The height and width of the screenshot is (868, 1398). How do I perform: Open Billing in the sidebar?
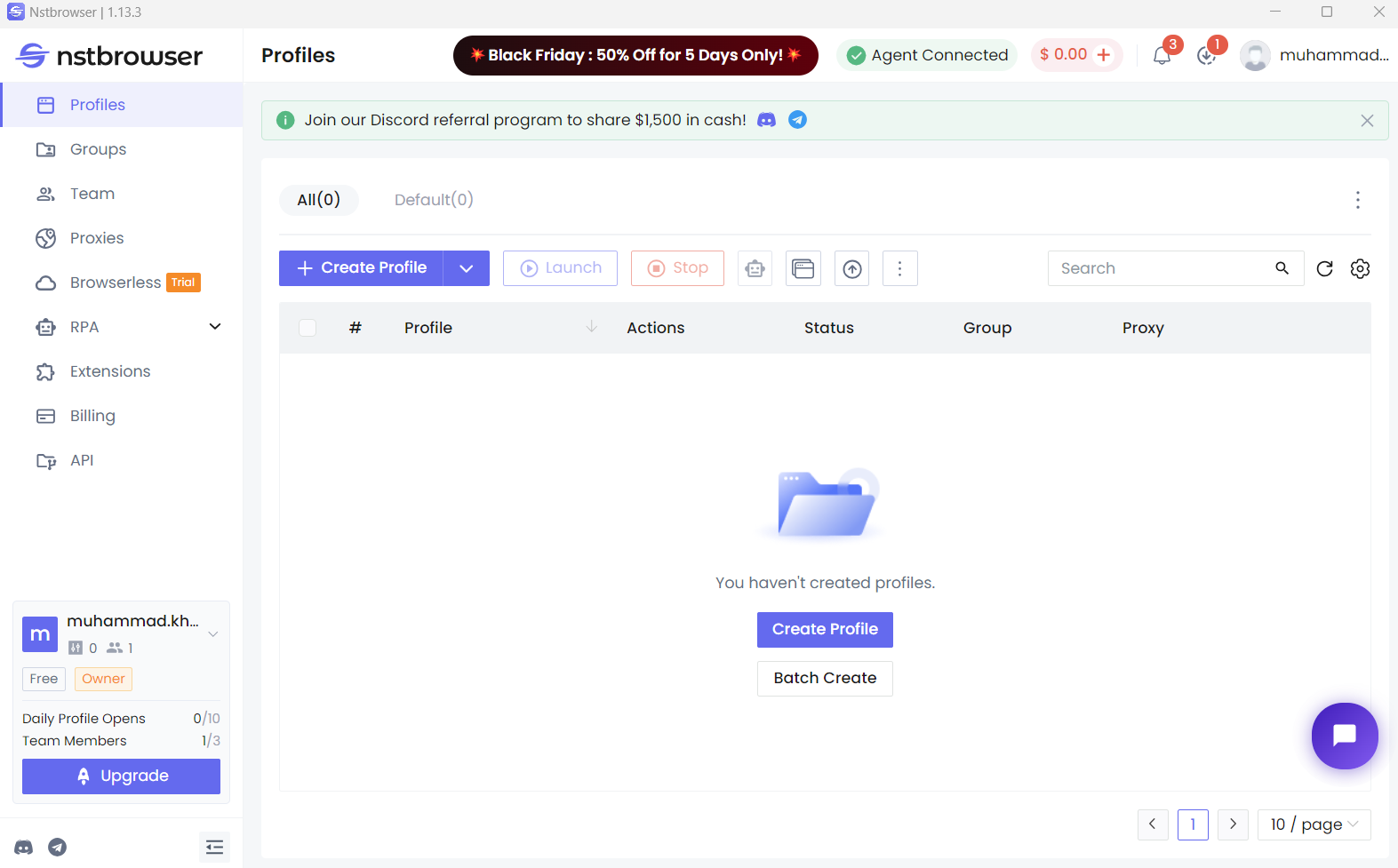coord(122,416)
